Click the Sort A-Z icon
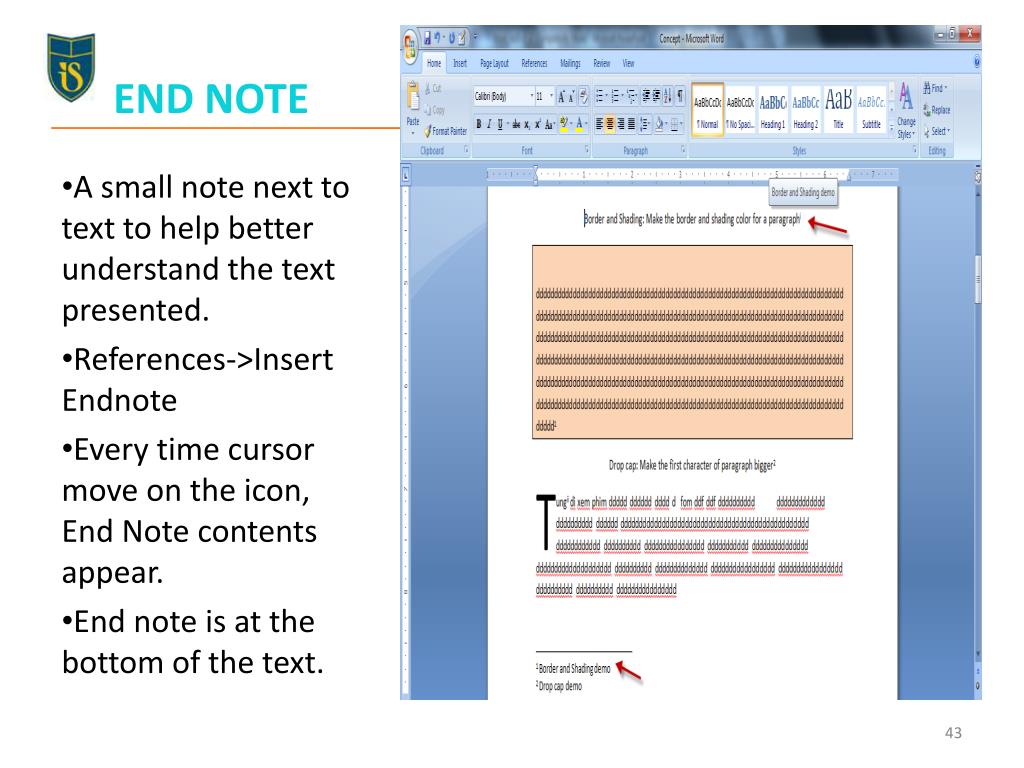Screen dimensions: 1024x768 [x=667, y=97]
